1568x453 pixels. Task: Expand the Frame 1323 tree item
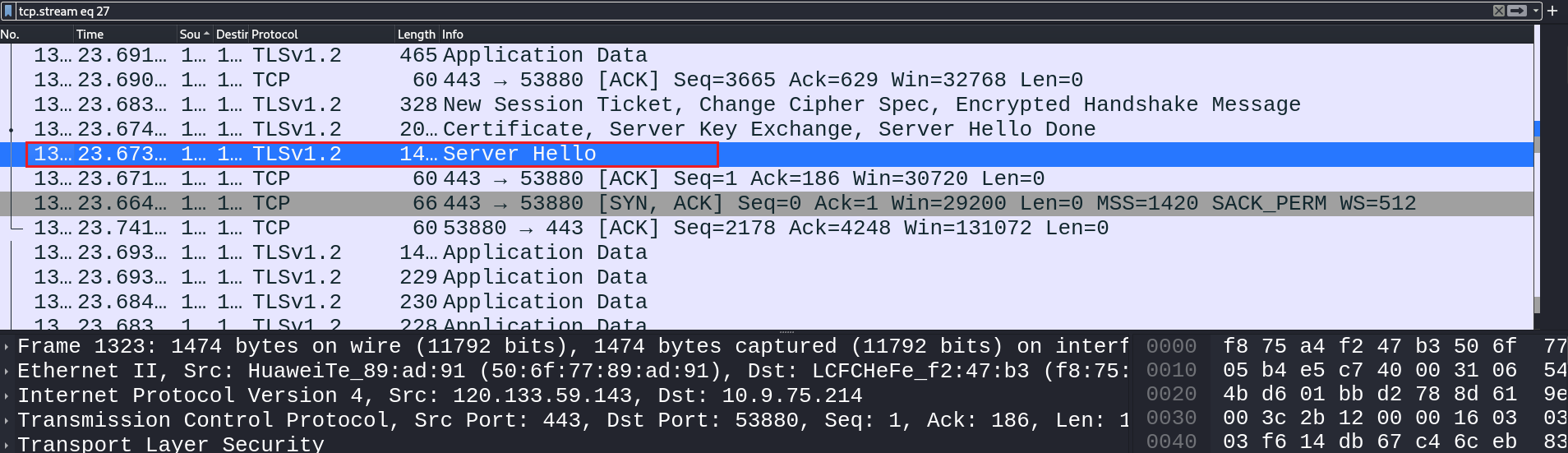tap(7, 347)
